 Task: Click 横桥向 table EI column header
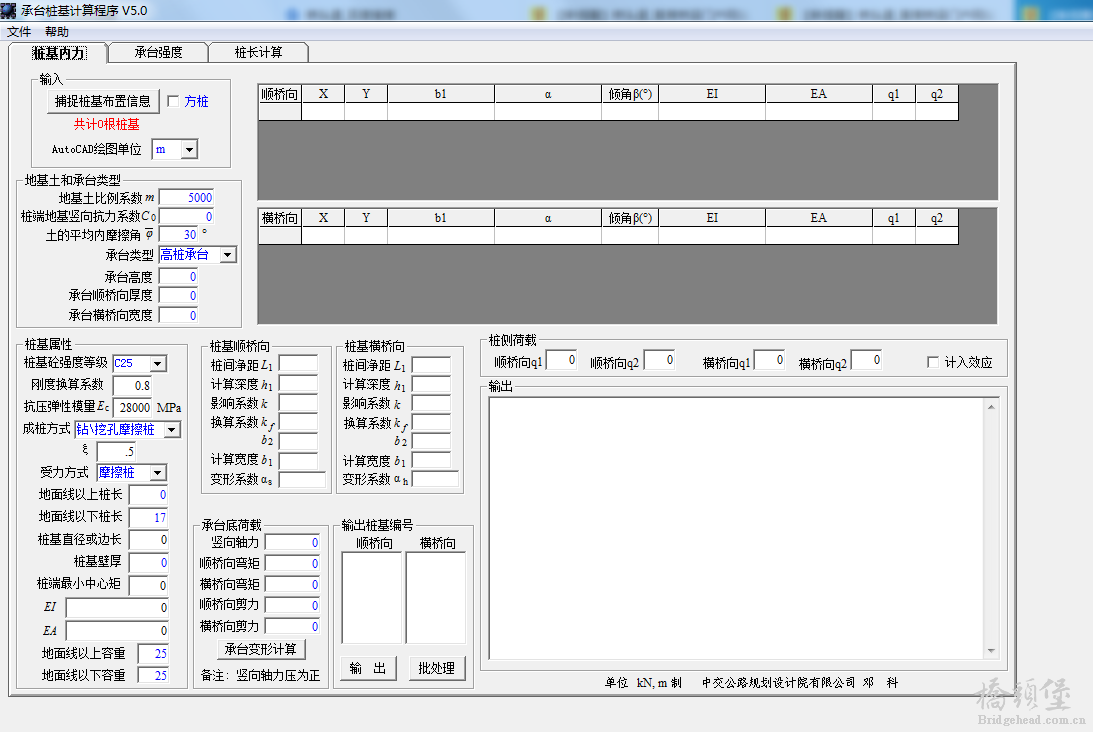click(712, 218)
